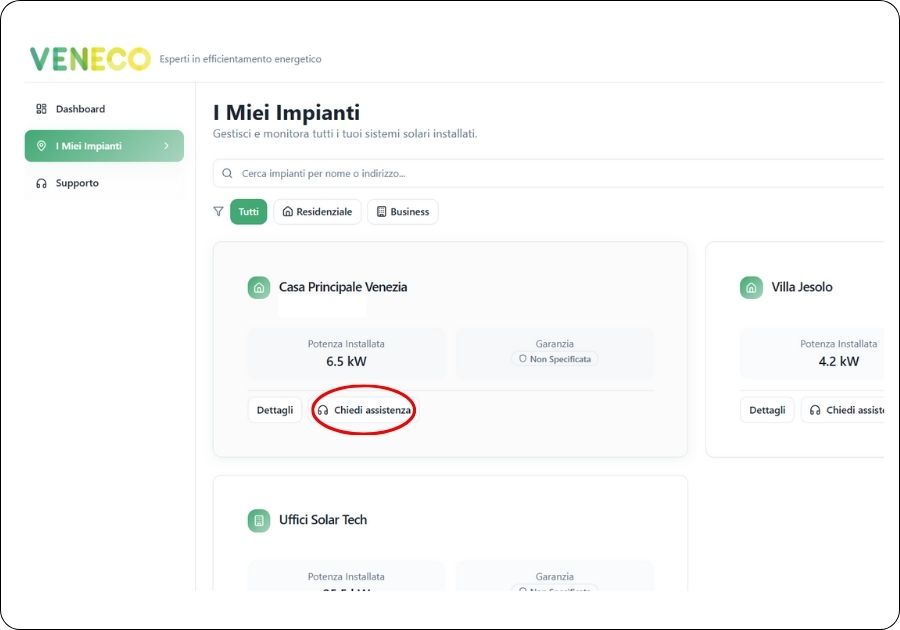Select the Tutti filter
Viewport: 900px width, 630px height.
[x=248, y=212]
